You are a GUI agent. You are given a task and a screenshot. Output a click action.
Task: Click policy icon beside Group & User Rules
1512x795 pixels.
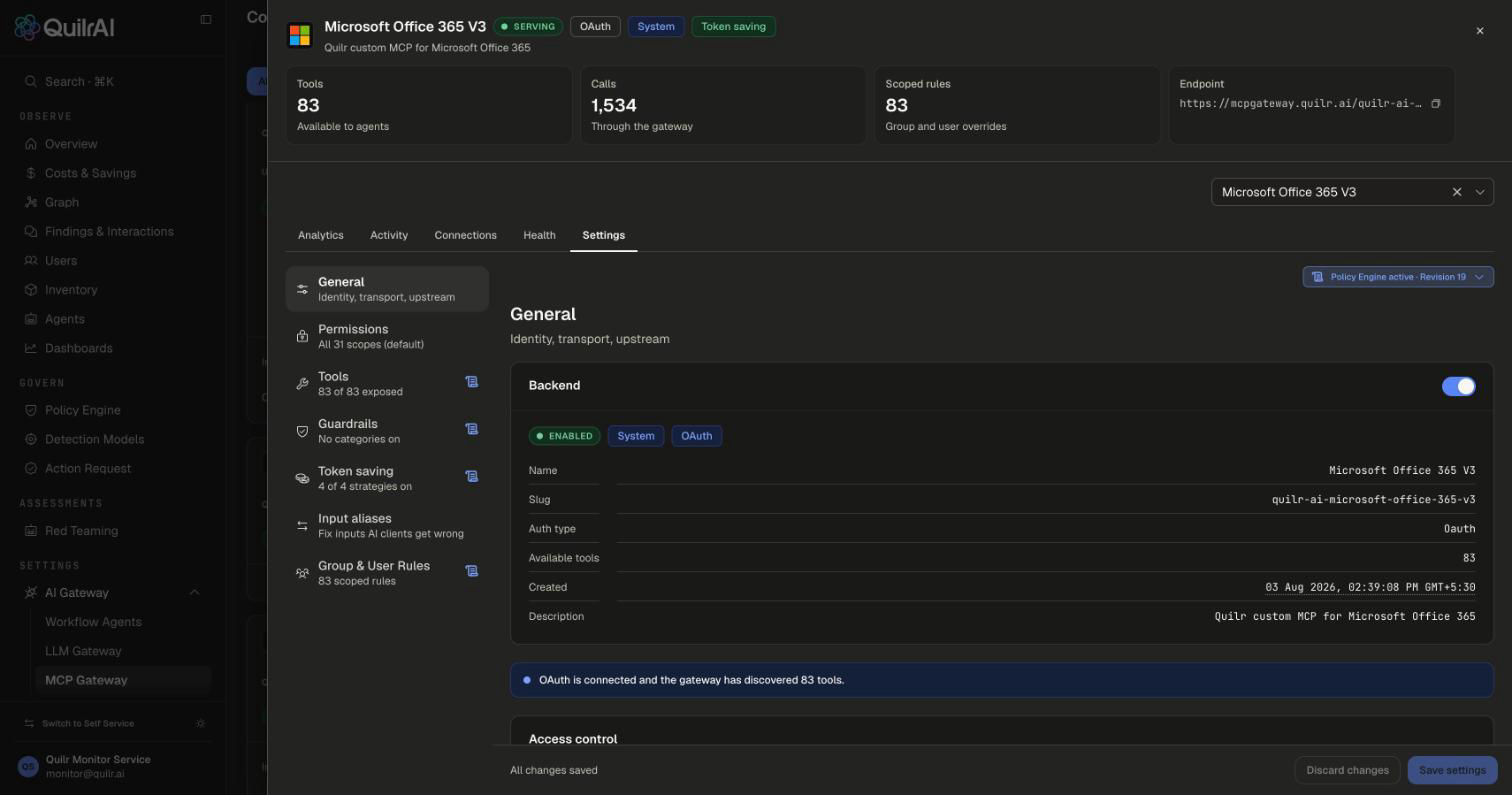pos(472,571)
